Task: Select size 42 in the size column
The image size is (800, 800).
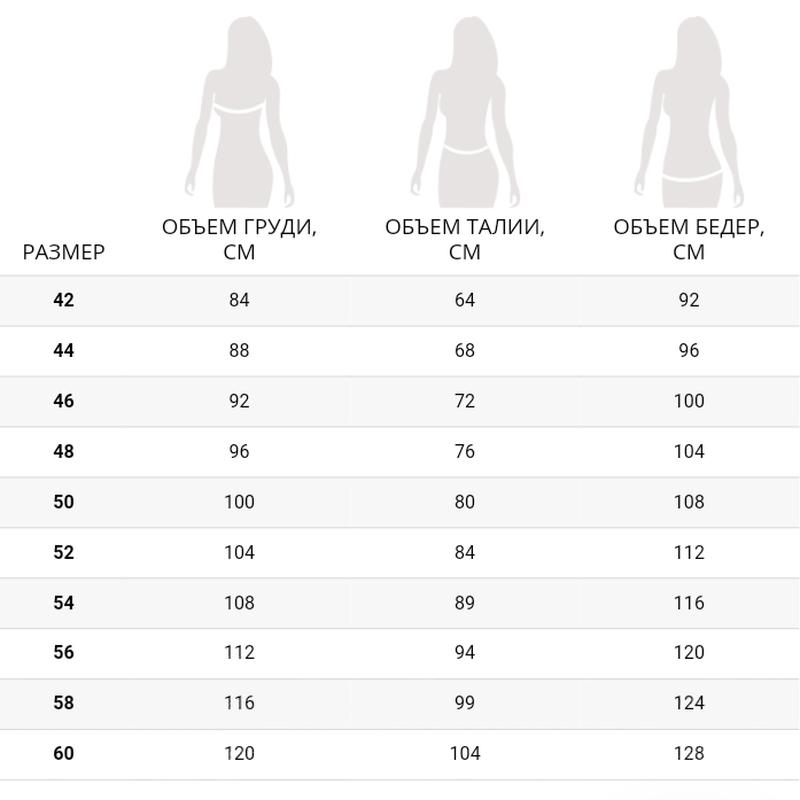Action: click(x=64, y=300)
